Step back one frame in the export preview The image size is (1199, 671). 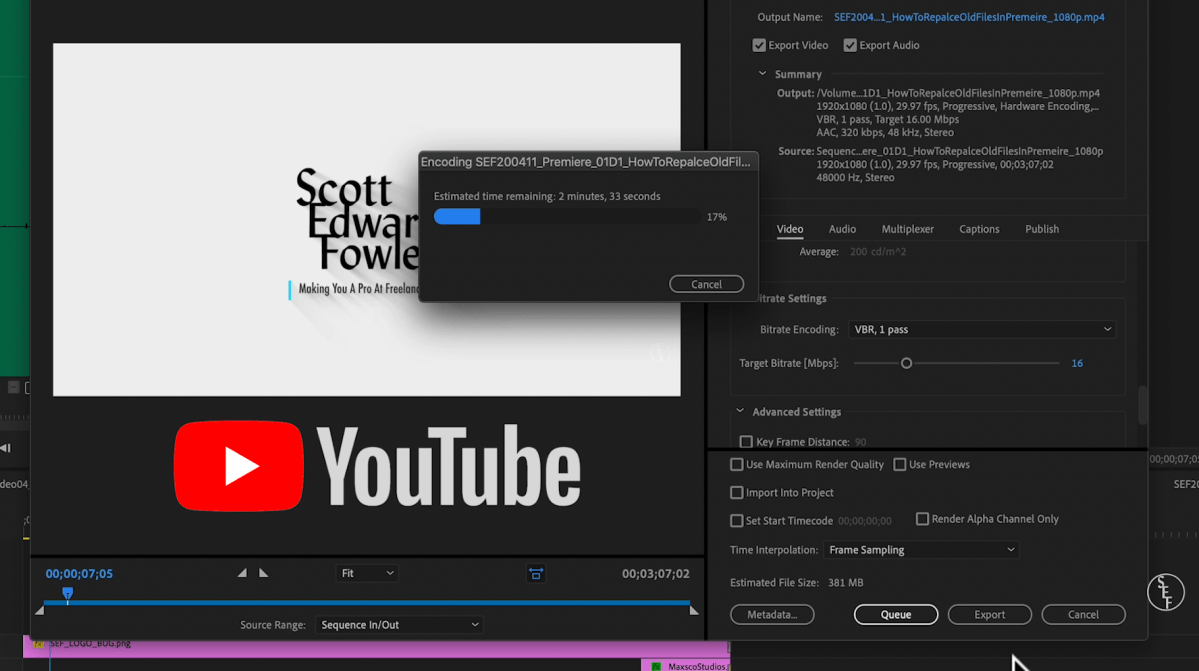pos(241,572)
